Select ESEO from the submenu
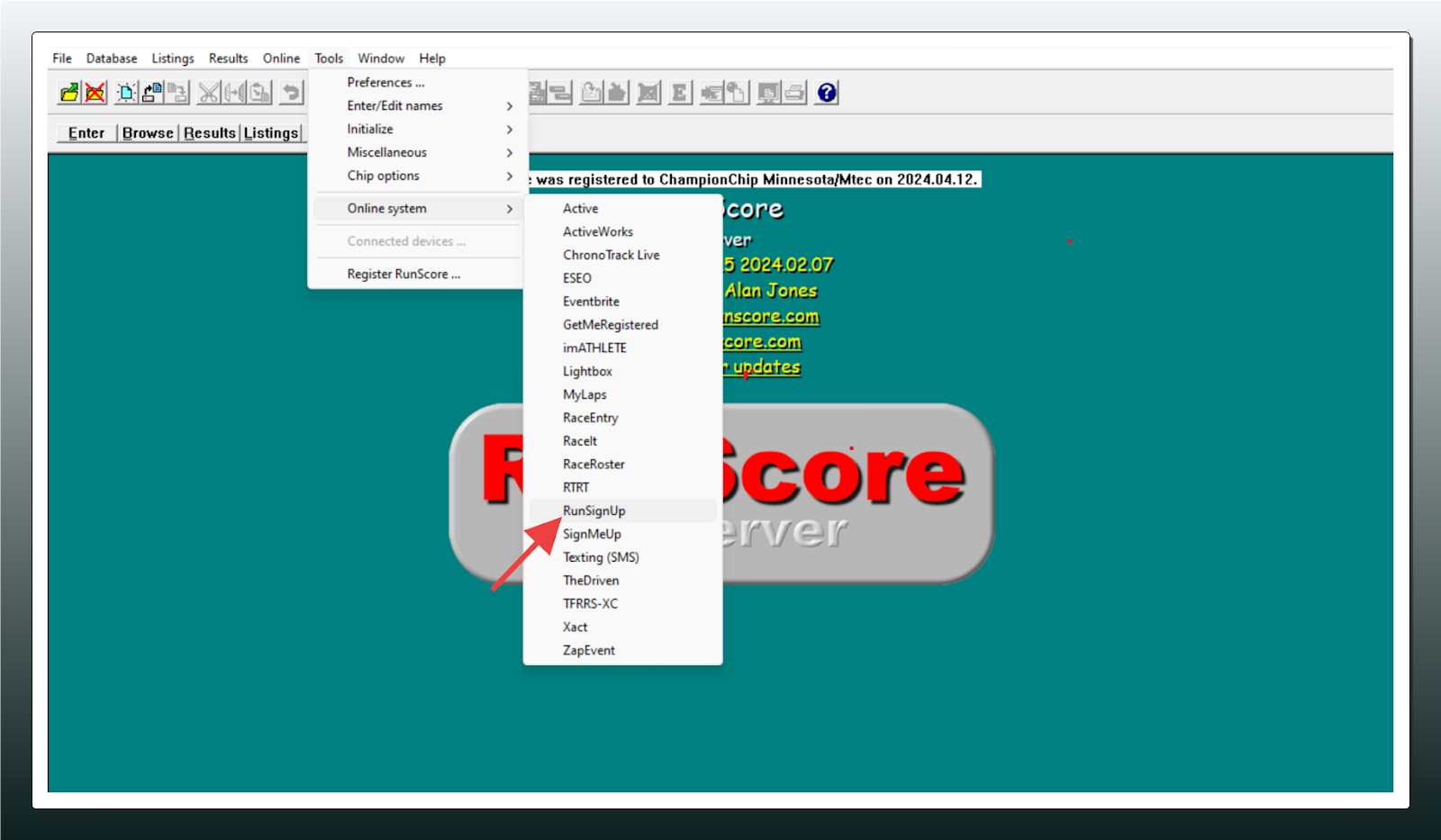The height and width of the screenshot is (840, 1441). click(x=622, y=279)
